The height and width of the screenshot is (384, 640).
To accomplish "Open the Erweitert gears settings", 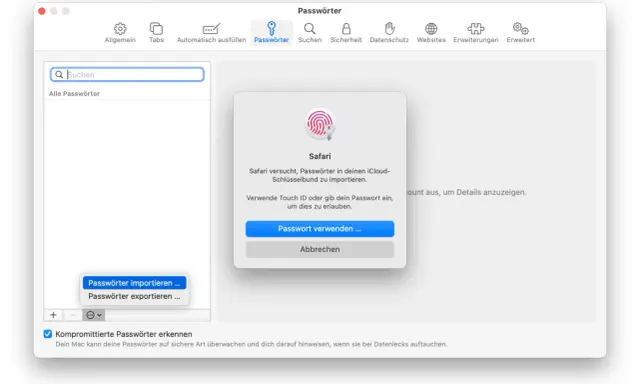I will coord(520,32).
